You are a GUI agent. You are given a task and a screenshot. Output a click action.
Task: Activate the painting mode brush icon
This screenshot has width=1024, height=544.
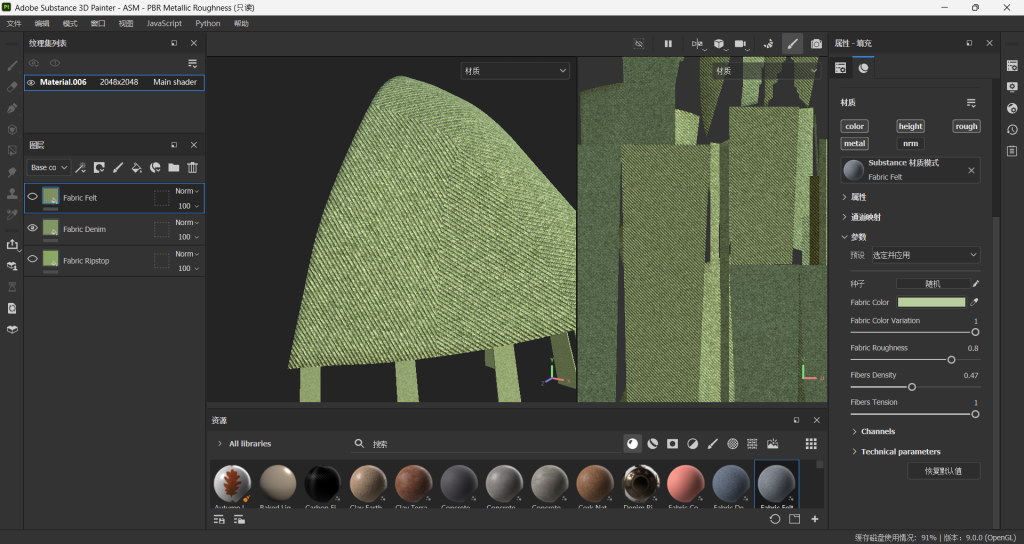792,44
